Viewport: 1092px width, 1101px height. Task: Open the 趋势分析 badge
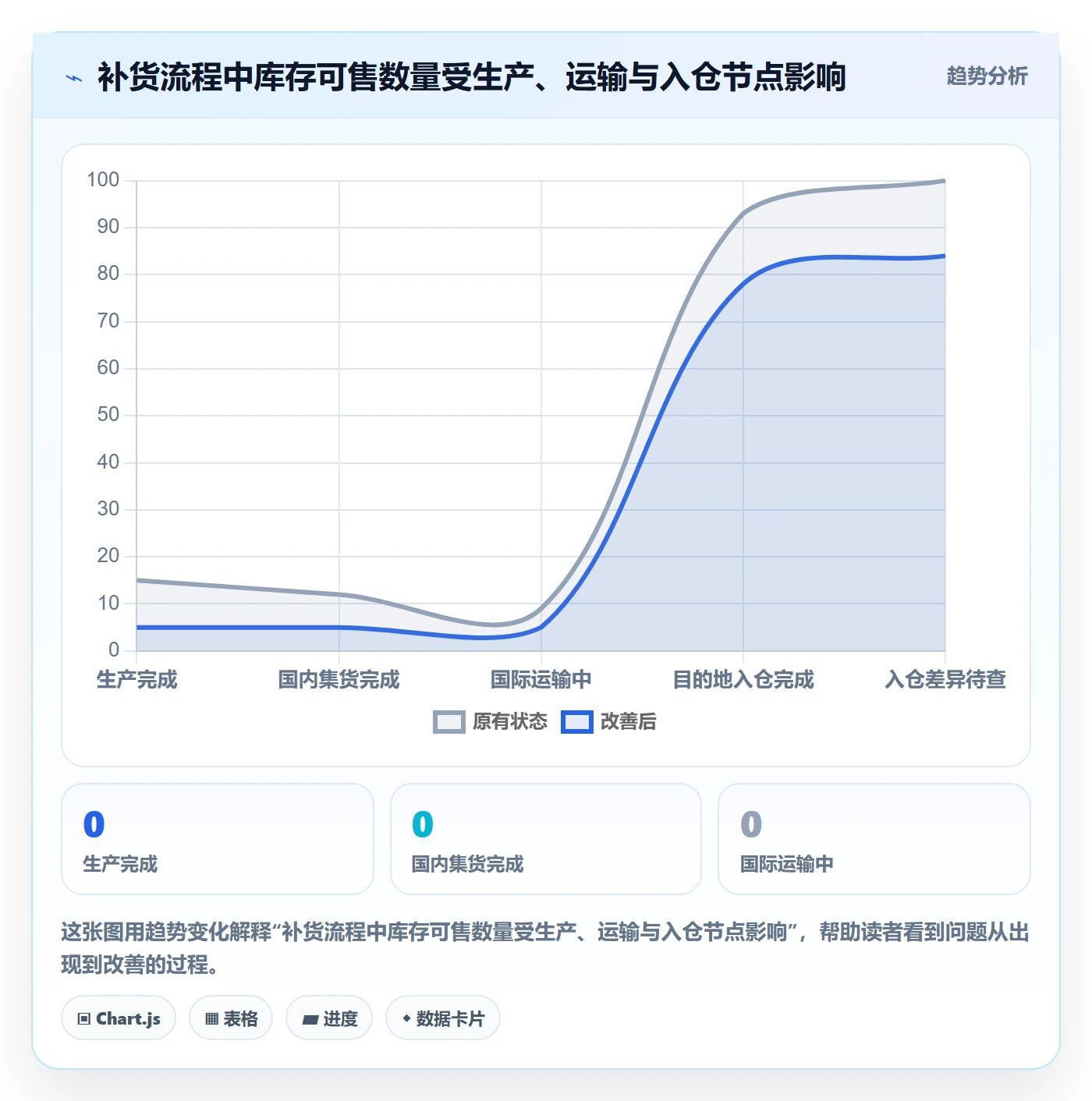987,76
